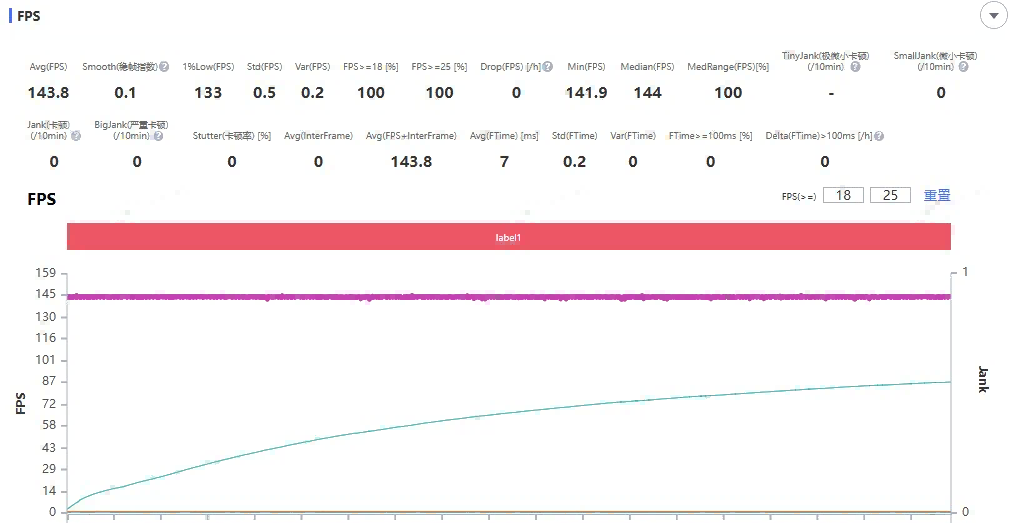Click help icon beside Jank (/10min)
1014x523 pixels.
click(76, 136)
